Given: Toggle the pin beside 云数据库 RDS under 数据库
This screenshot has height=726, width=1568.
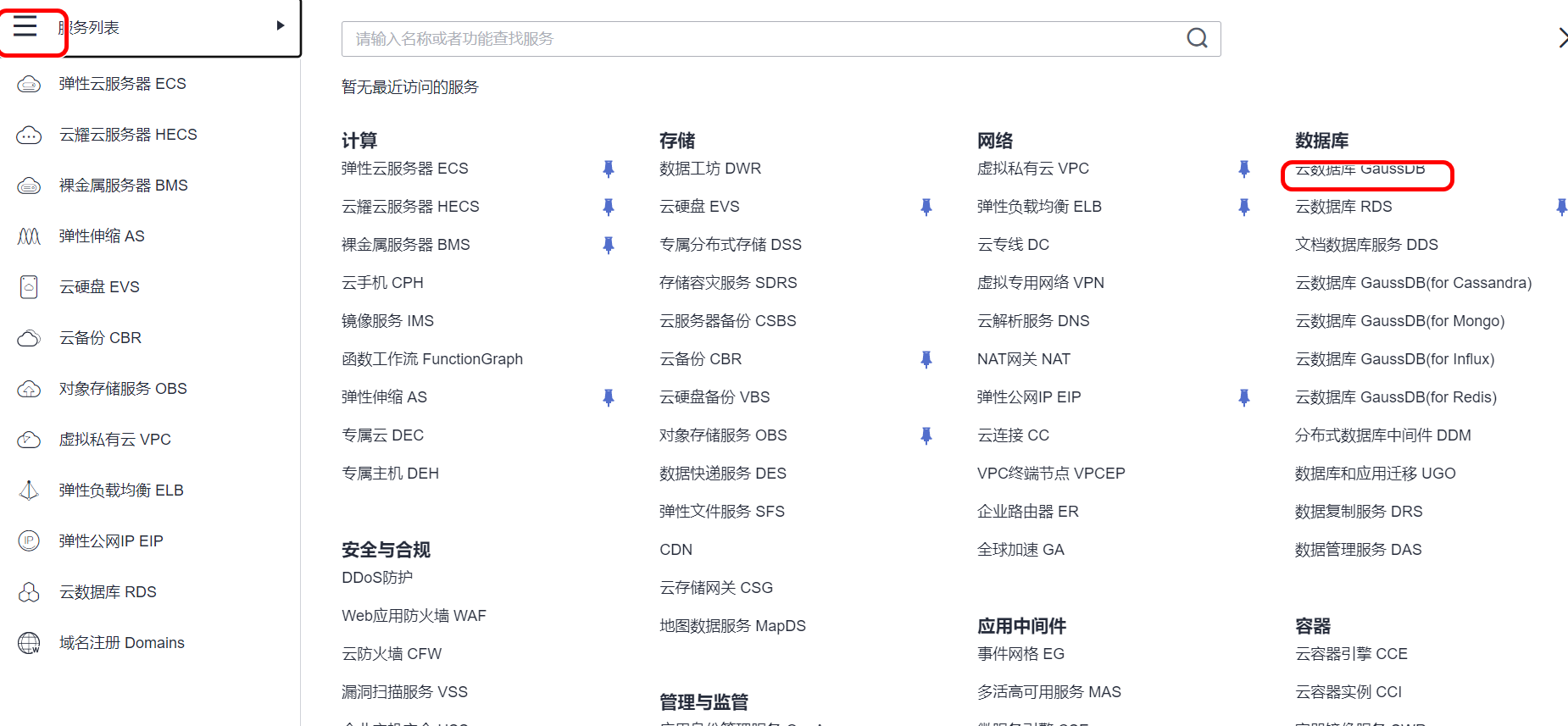Looking at the screenshot, I should pos(1561,207).
